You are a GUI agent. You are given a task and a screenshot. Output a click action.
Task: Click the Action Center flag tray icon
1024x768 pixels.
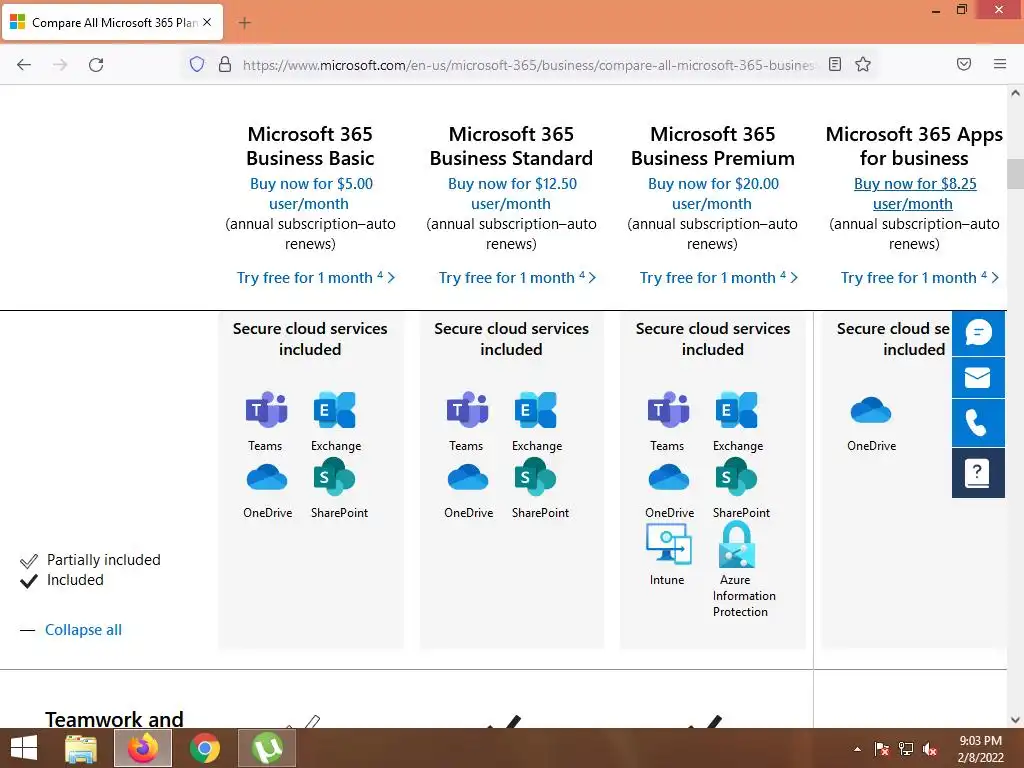pyautogui.click(x=882, y=749)
